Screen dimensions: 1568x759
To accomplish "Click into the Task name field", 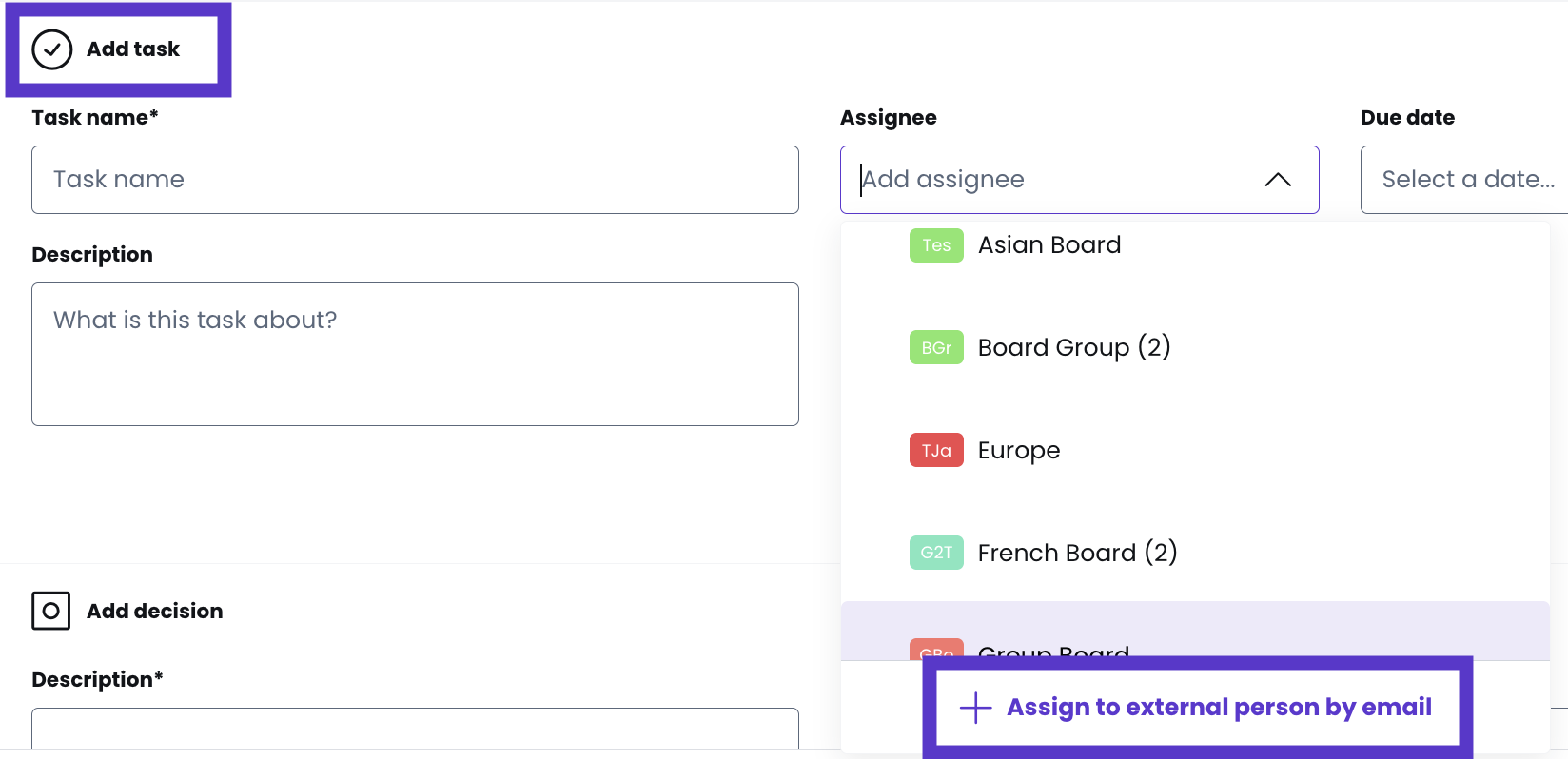I will pyautogui.click(x=415, y=180).
